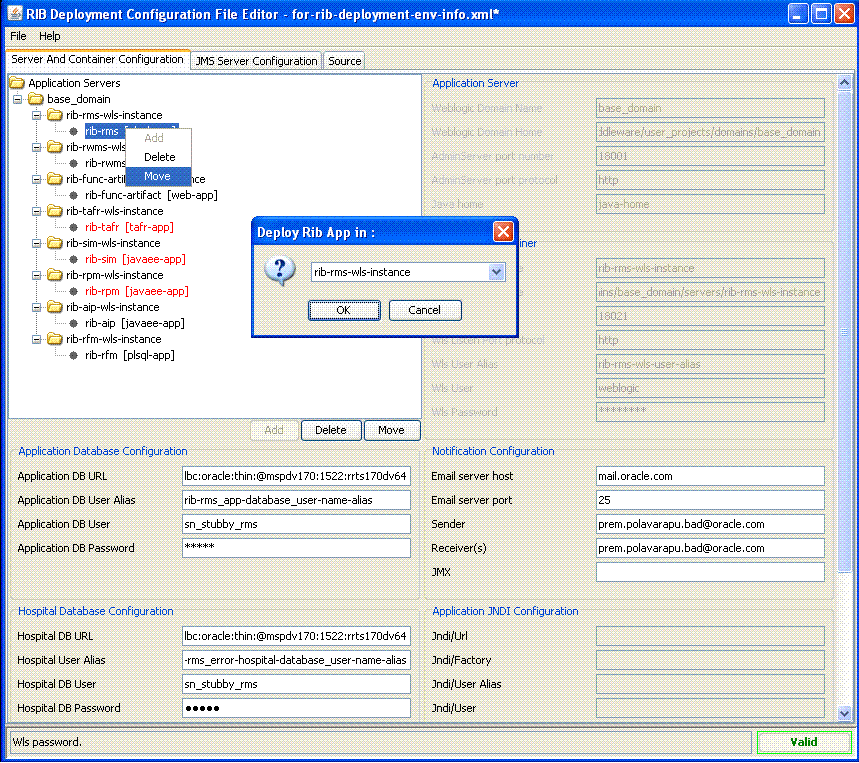This screenshot has width=859, height=763.
Task: Click the Email server port field
Action: pos(710,500)
